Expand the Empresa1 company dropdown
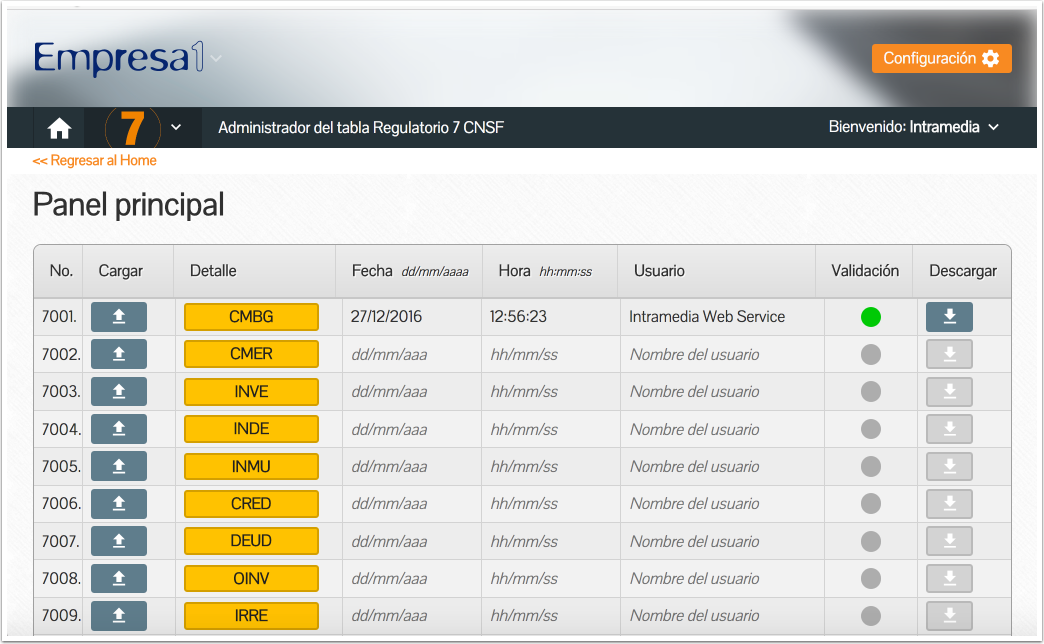Viewport: 1044px width, 644px height. tap(216, 59)
